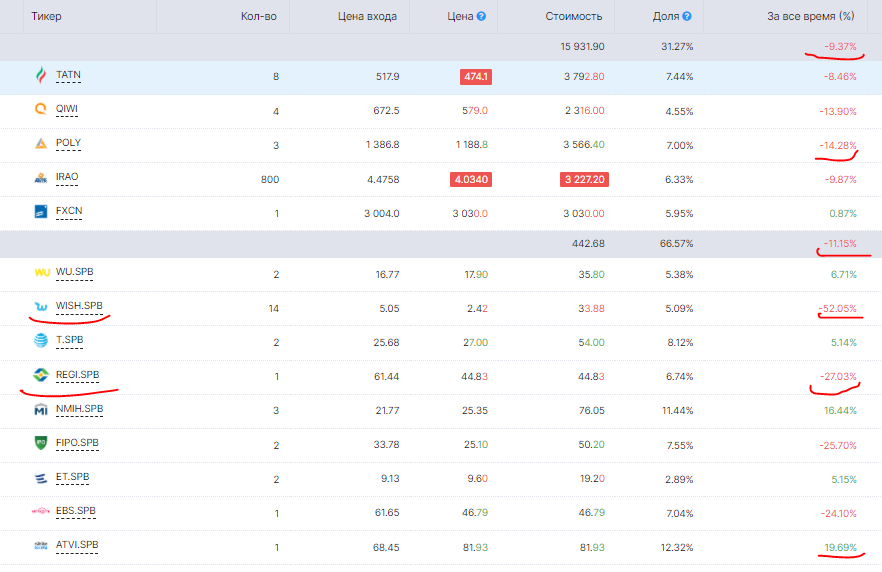Screen dimensions: 882x572
Task: Click the IRAO logo icon
Action: [x=40, y=178]
